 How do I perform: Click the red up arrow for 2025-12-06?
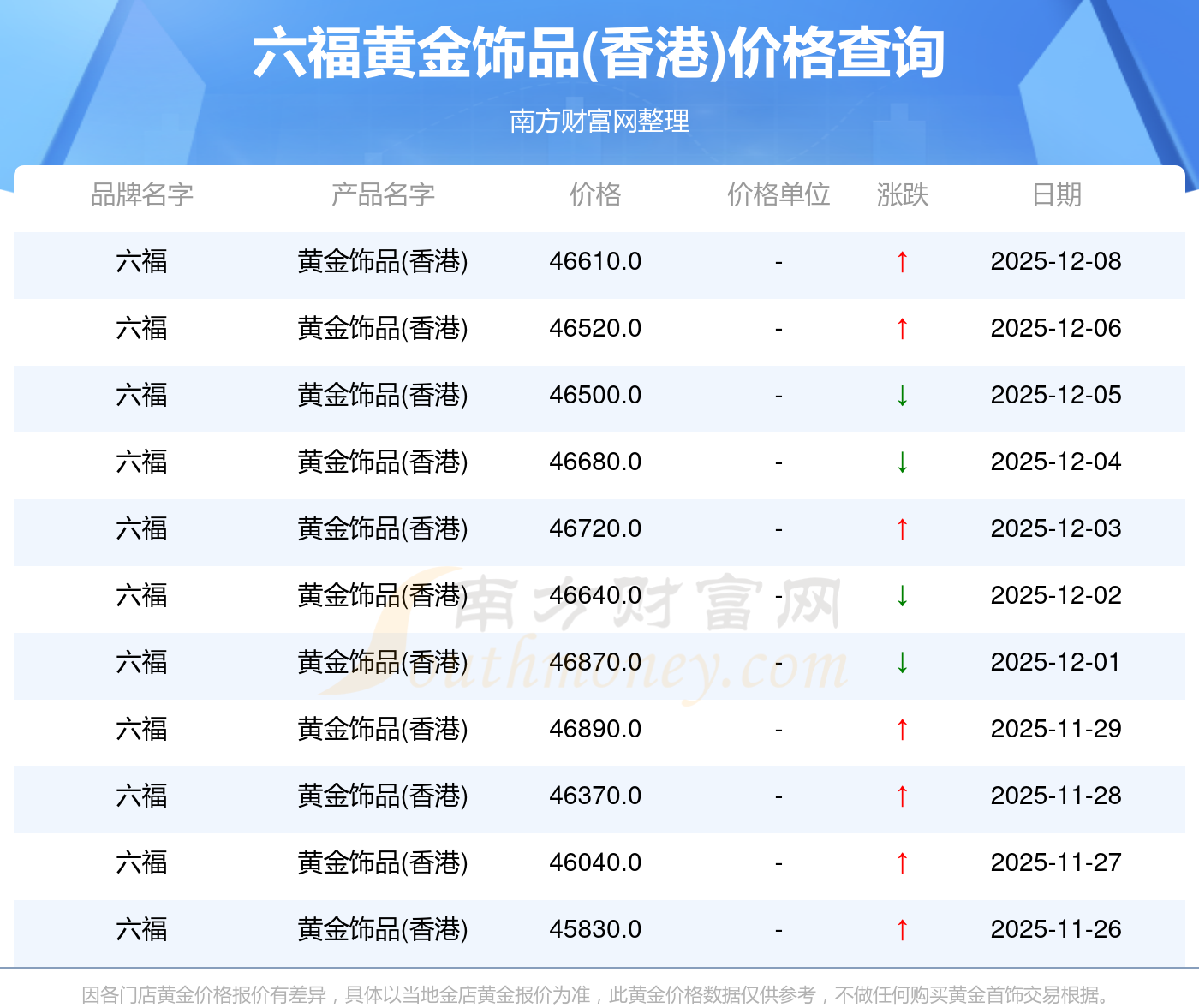coord(902,328)
